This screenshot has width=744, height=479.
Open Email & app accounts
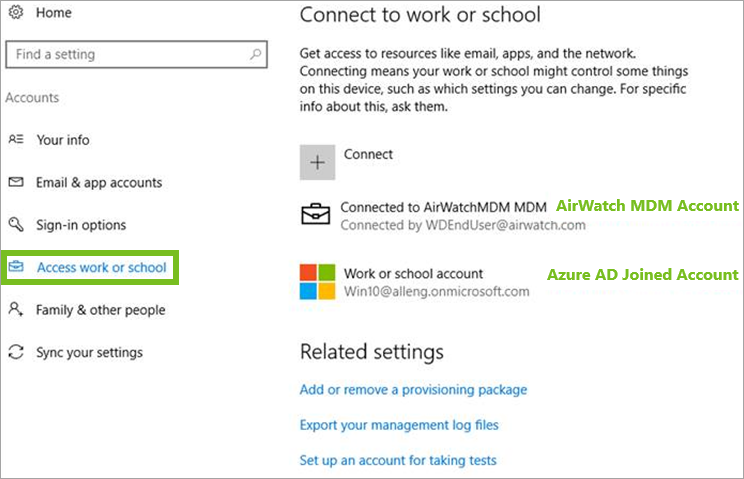(99, 183)
